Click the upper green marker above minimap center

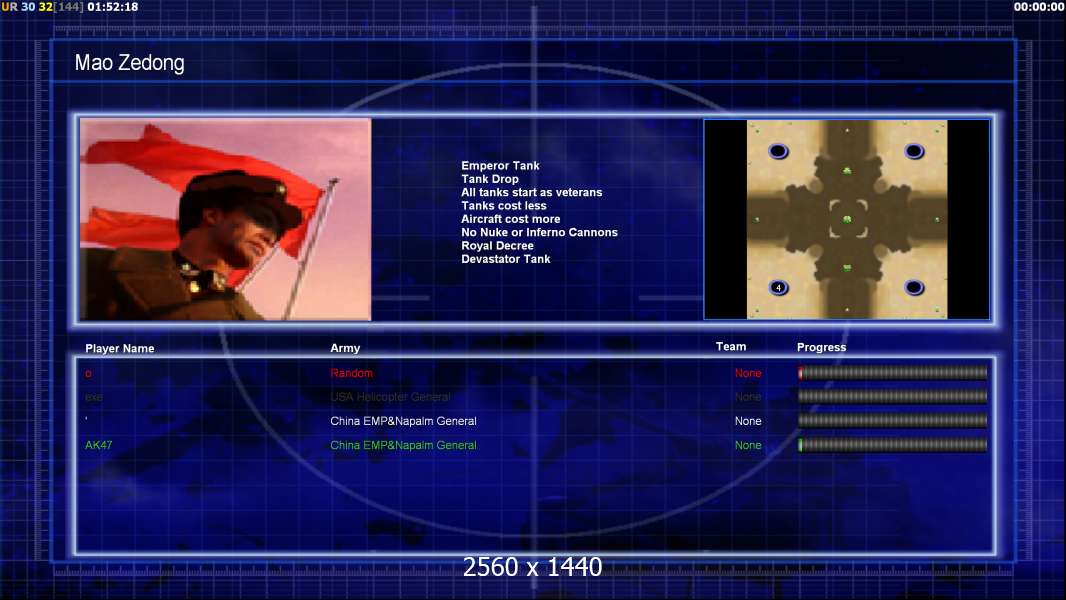847,171
